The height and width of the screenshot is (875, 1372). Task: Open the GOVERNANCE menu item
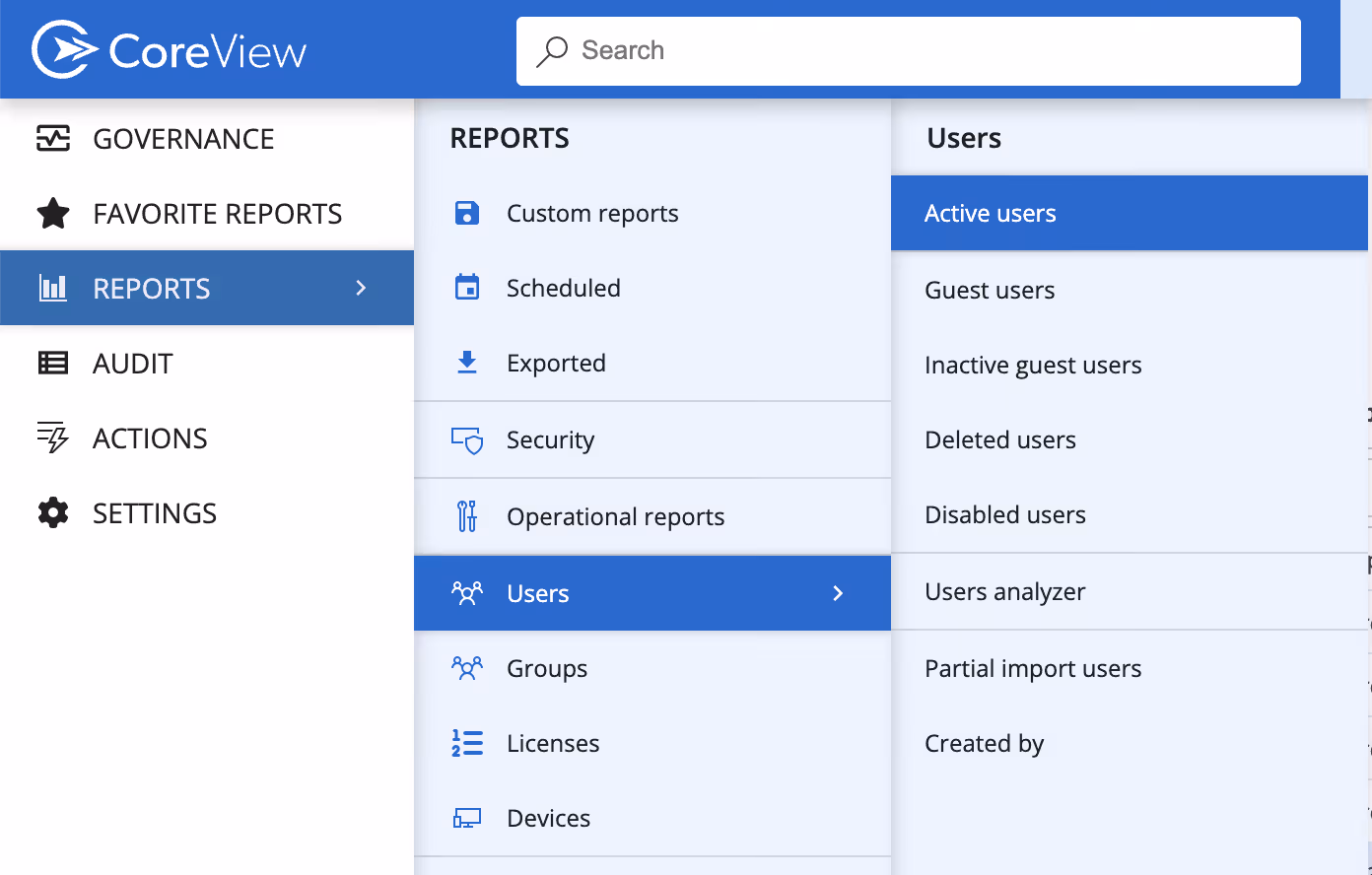point(207,139)
